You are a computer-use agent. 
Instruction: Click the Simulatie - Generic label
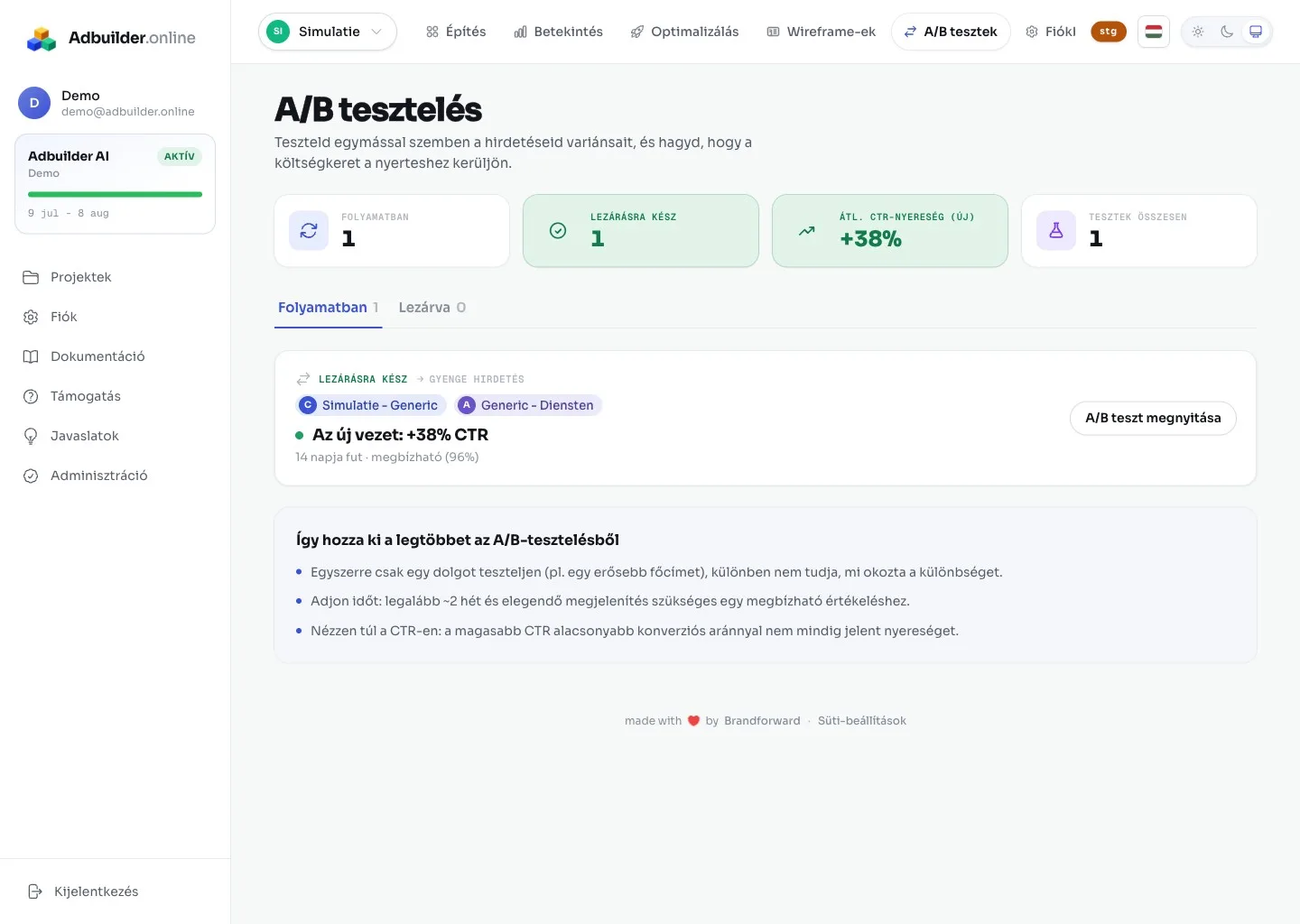380,405
